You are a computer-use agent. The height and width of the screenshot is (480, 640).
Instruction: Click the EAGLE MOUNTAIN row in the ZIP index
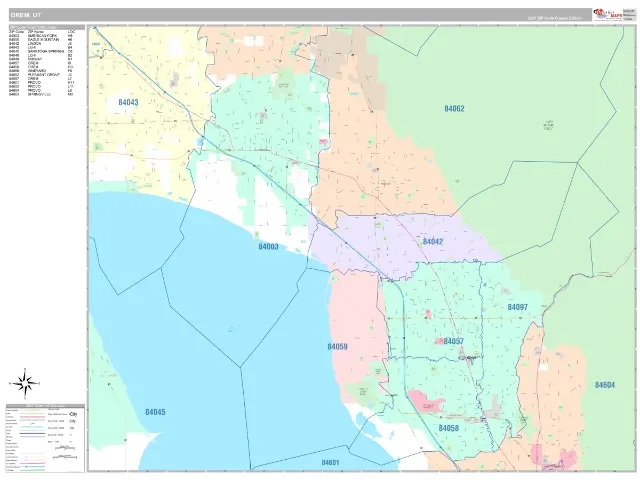[41, 40]
